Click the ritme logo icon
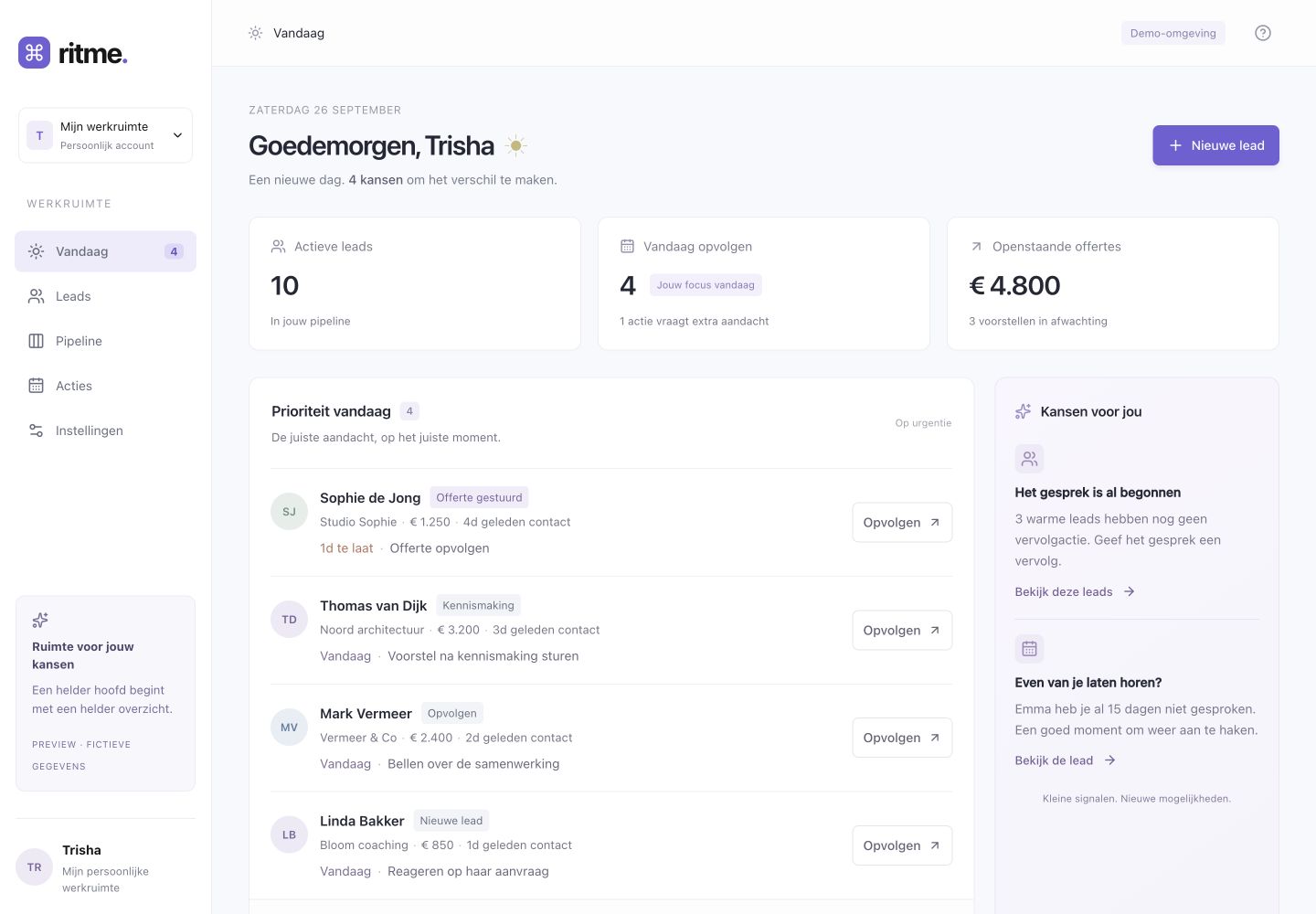 (x=35, y=53)
